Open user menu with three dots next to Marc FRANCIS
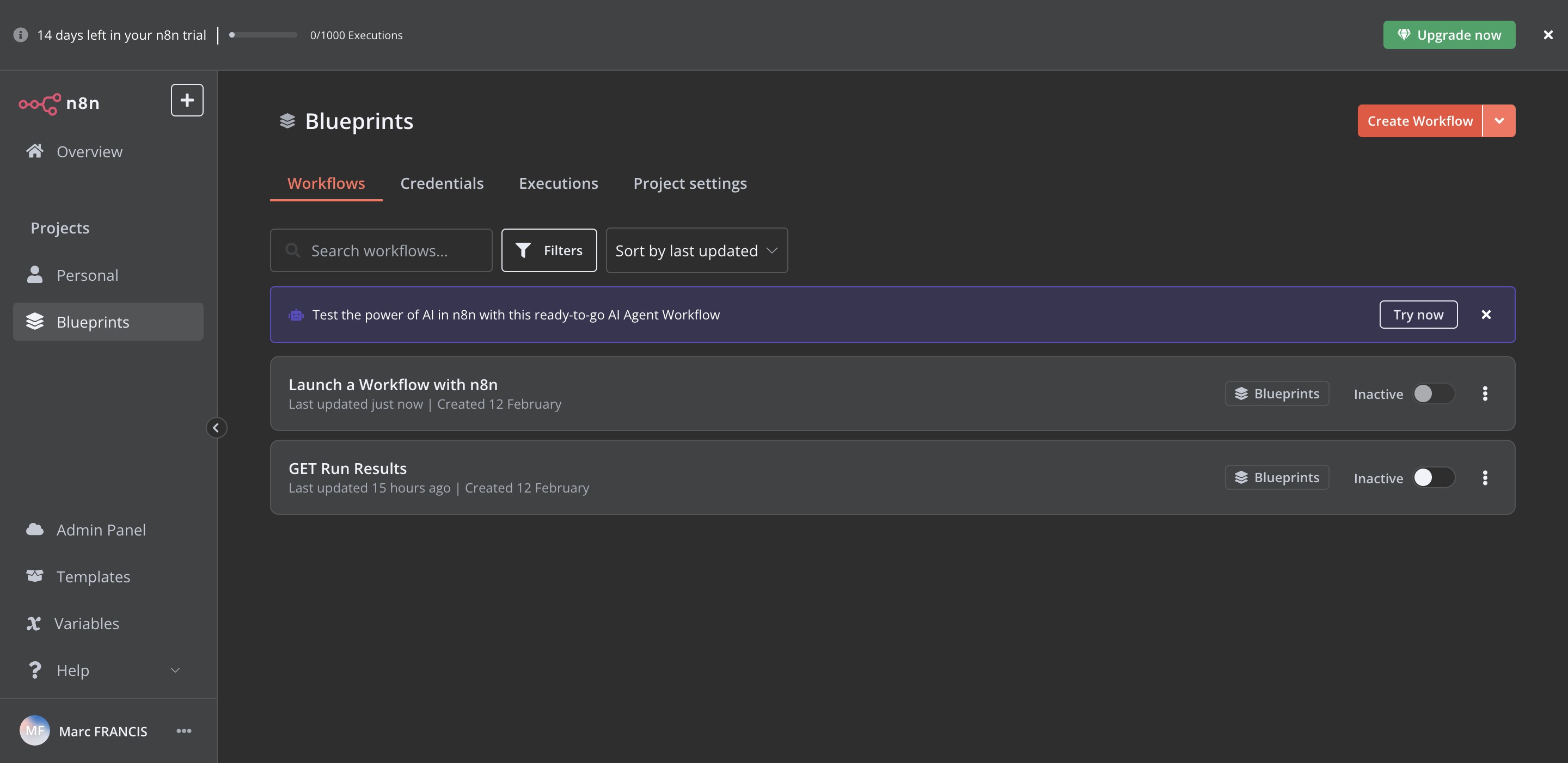The image size is (1568, 763). coord(184,731)
